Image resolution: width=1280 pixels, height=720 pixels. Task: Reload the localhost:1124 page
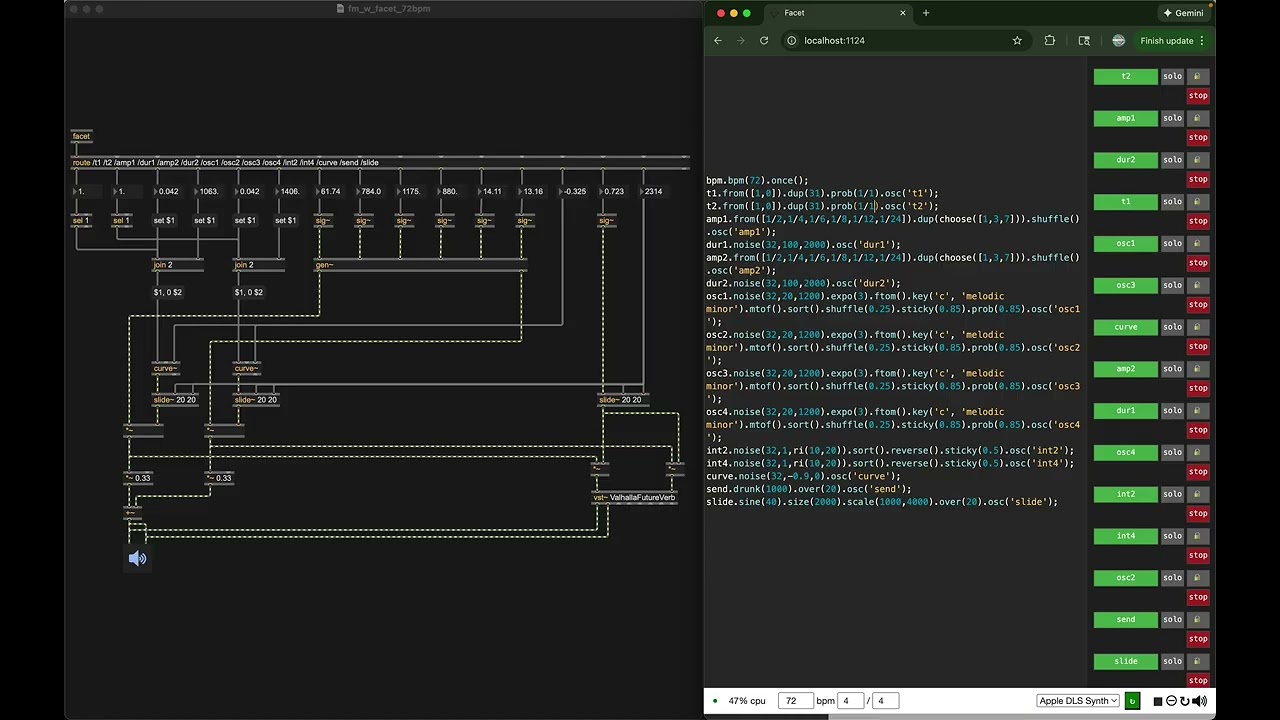coord(764,41)
